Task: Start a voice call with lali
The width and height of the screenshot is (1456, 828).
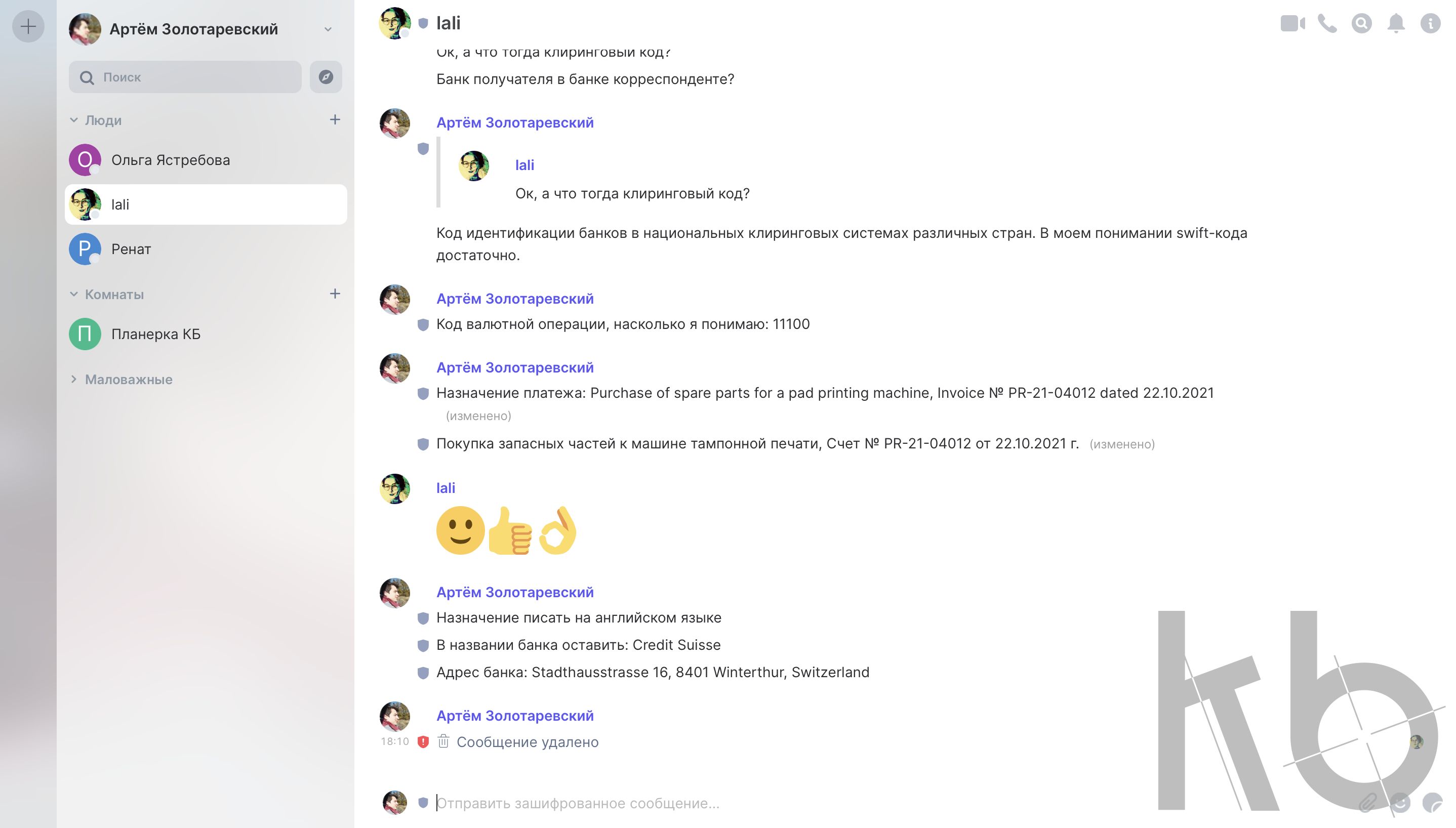Action: pyautogui.click(x=1327, y=23)
